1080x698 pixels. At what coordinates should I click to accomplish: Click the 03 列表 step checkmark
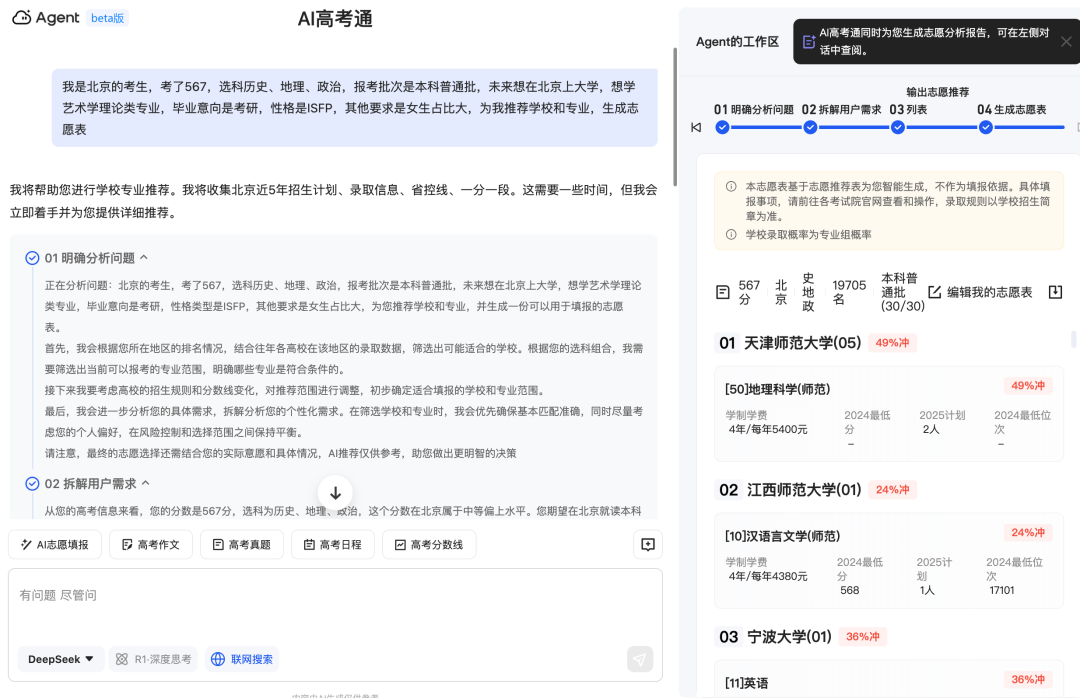click(x=898, y=127)
